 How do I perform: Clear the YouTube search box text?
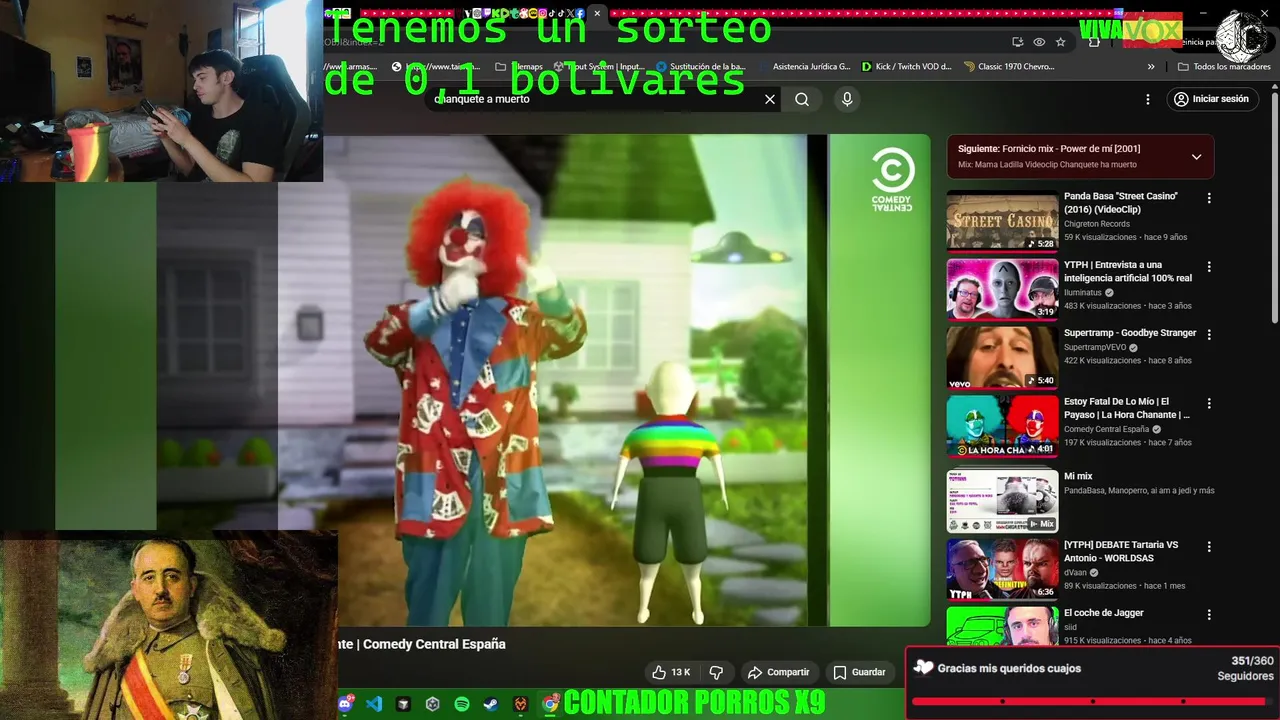pyautogui.click(x=770, y=99)
